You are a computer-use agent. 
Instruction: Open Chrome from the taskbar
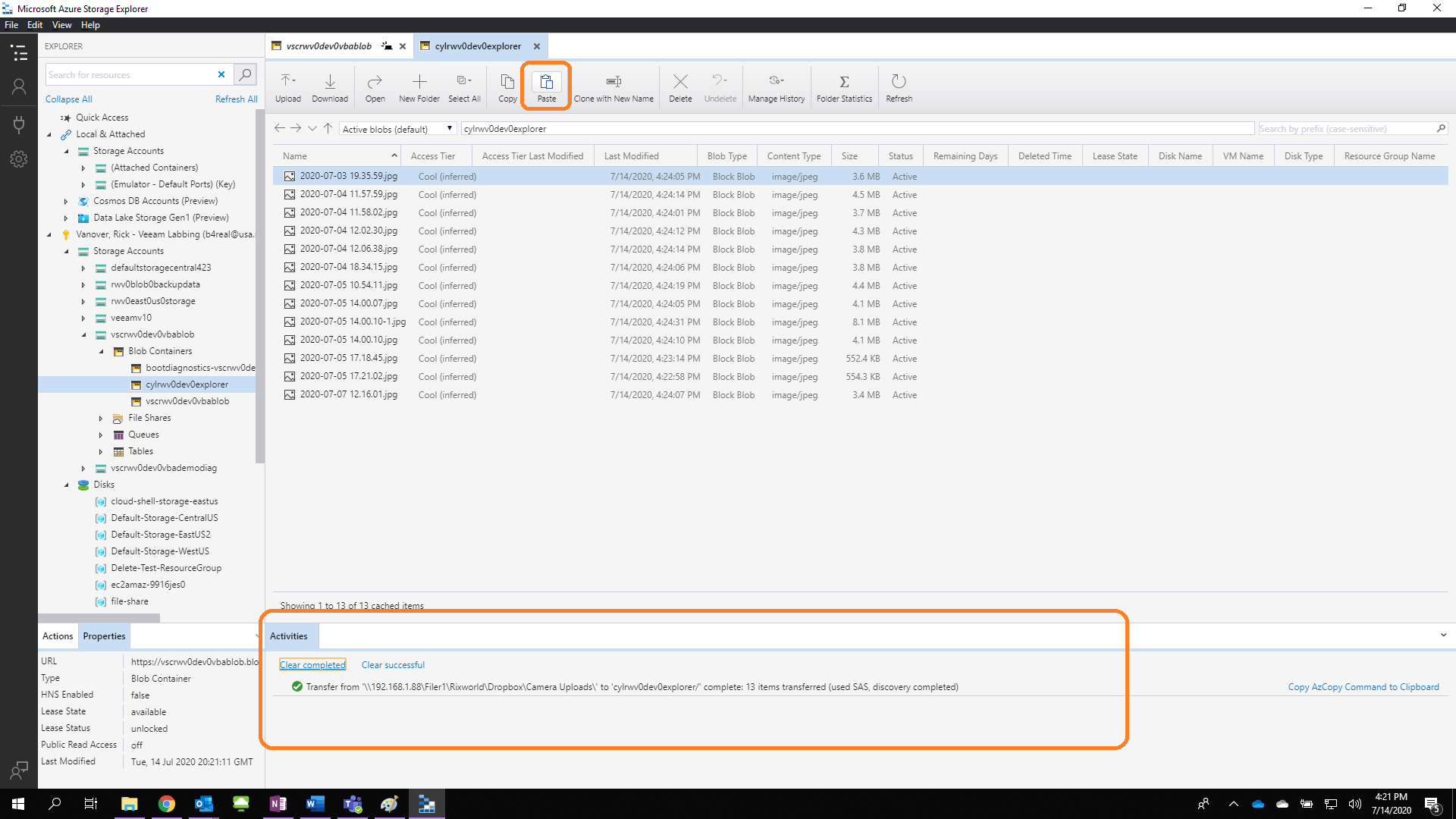tap(166, 804)
